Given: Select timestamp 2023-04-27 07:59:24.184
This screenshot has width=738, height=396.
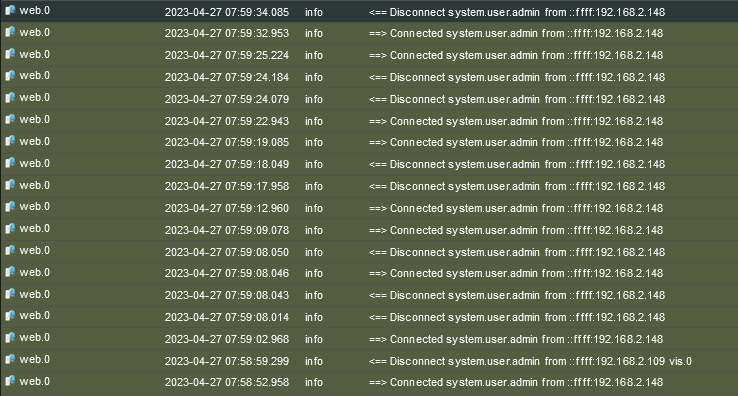Looking at the screenshot, I should click(227, 77).
